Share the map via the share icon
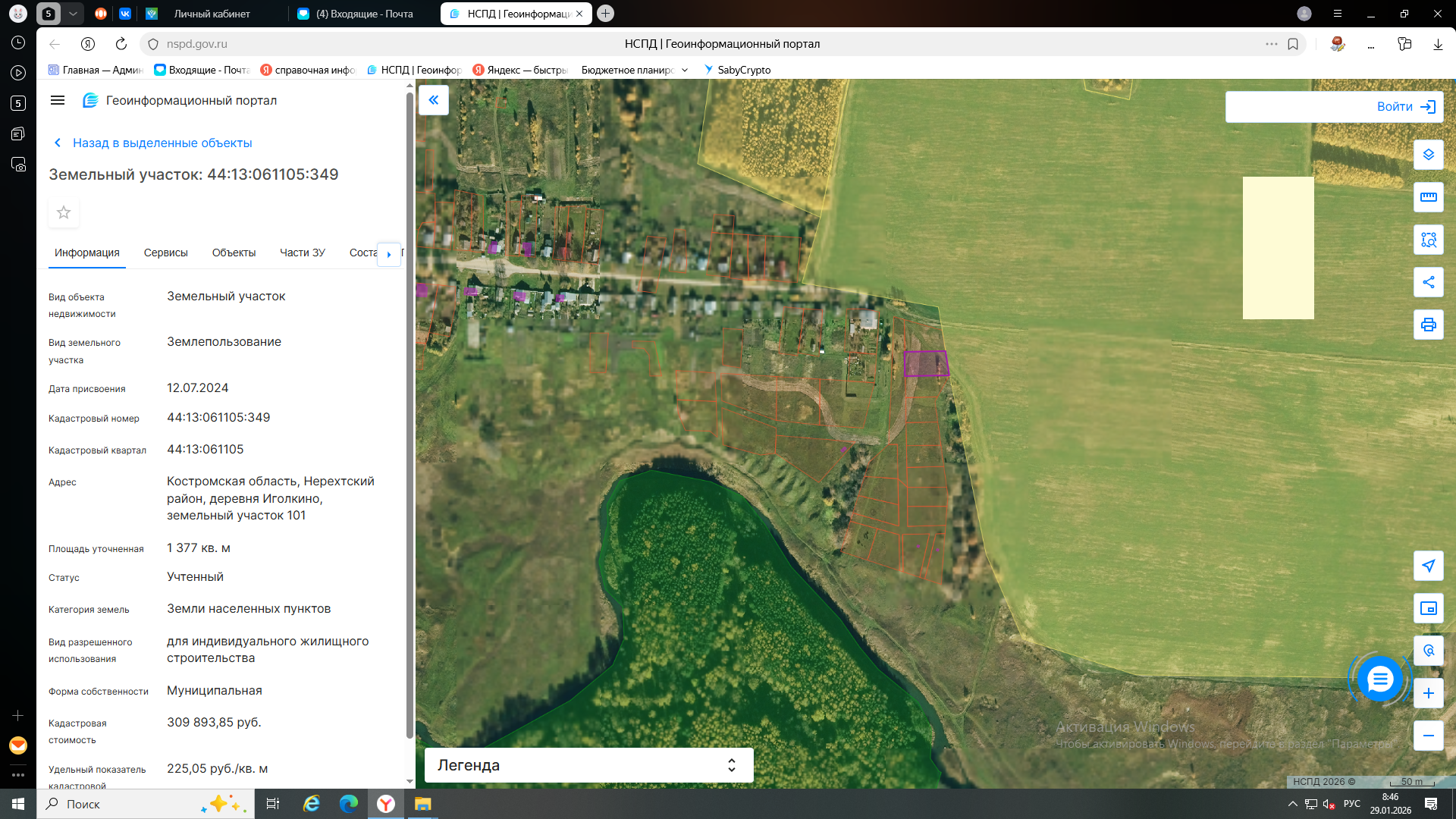This screenshot has width=1456, height=819. [x=1429, y=282]
